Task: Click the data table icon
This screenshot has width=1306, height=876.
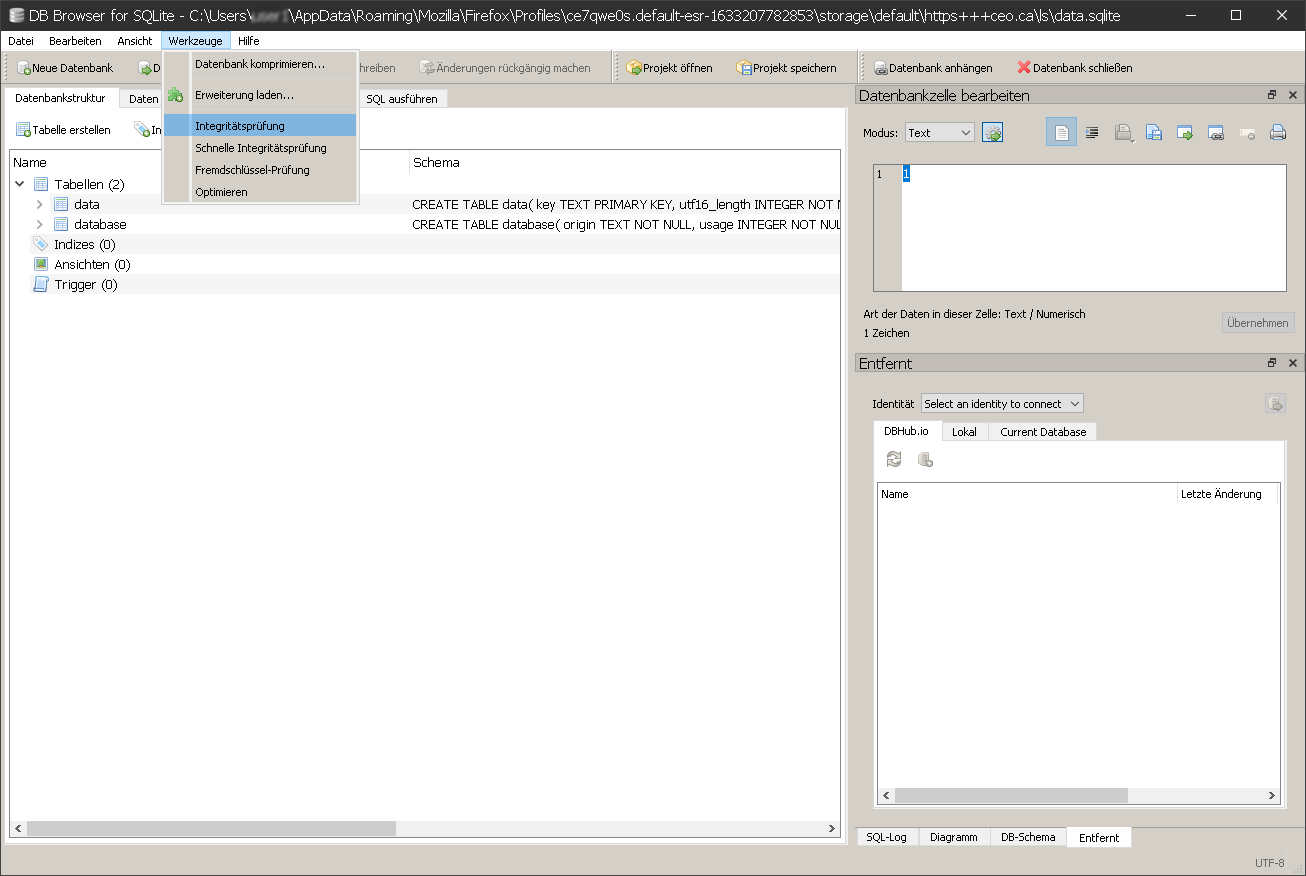Action: point(61,204)
